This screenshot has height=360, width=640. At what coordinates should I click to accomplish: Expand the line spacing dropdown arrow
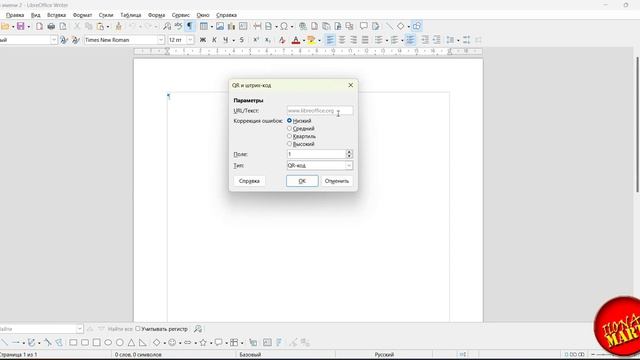(x=458, y=40)
